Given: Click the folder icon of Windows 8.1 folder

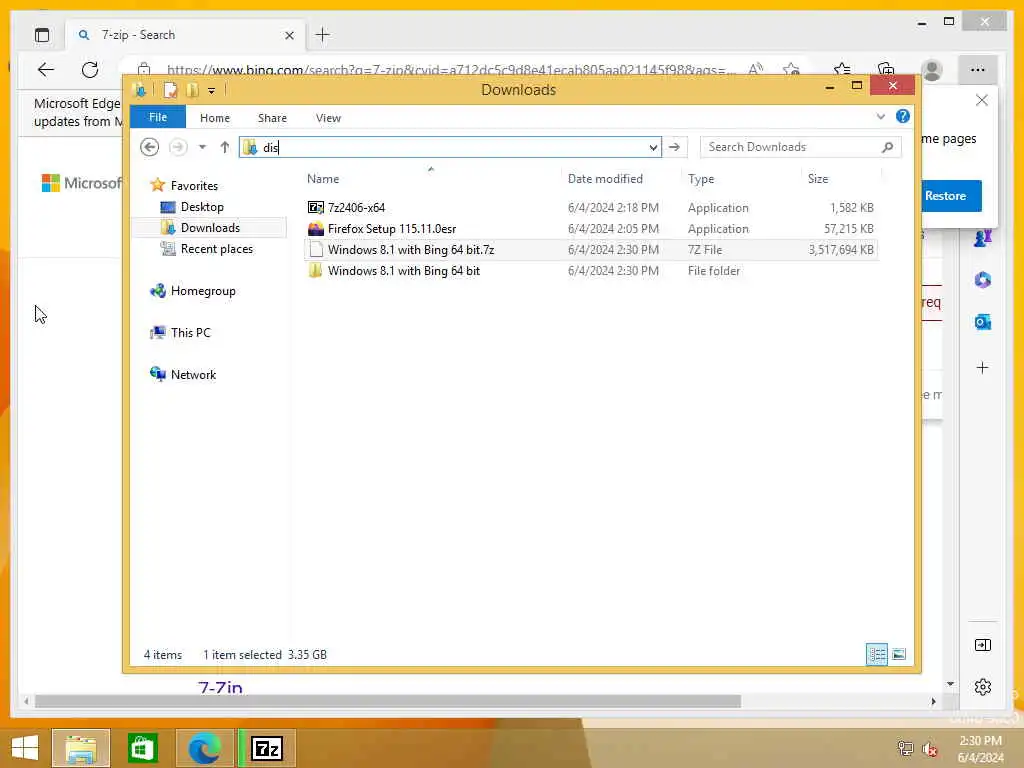Looking at the screenshot, I should tap(315, 270).
